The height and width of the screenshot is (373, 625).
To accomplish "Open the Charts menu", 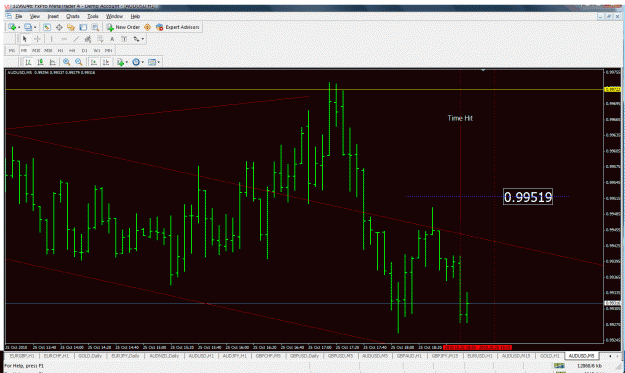I will 73,16.
